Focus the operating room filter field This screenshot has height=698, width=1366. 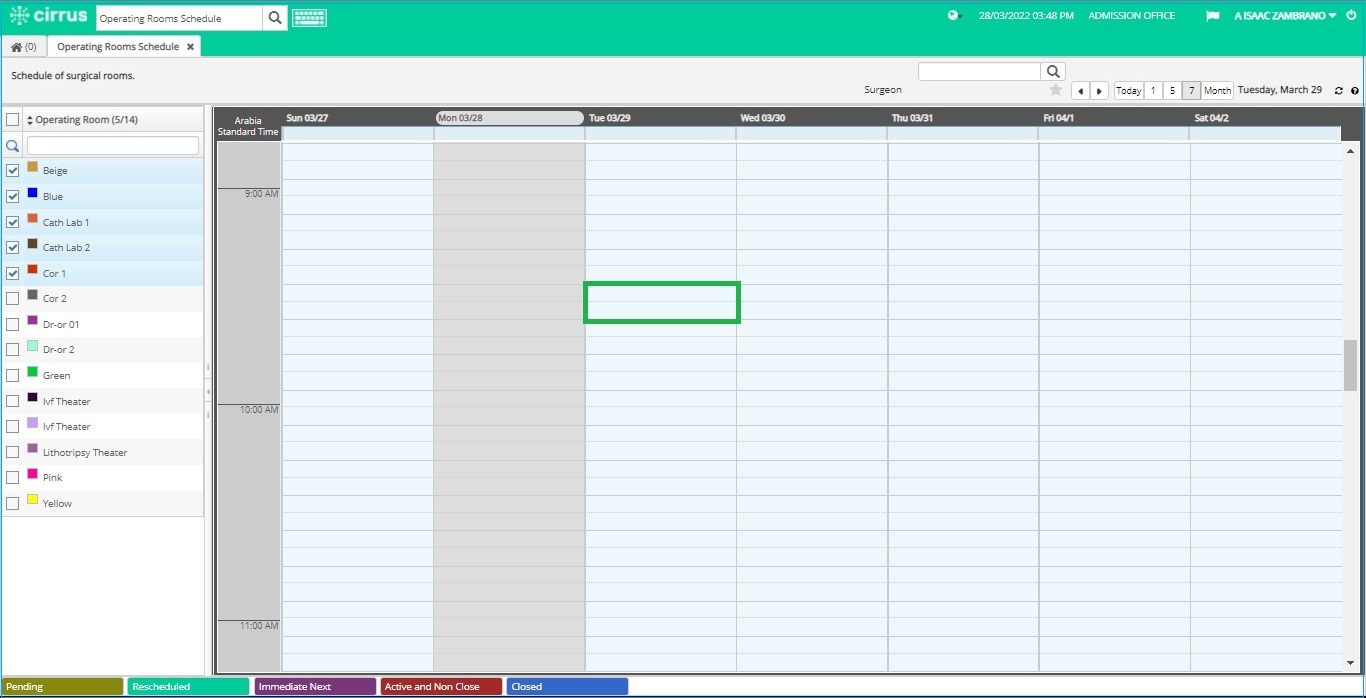click(x=112, y=146)
